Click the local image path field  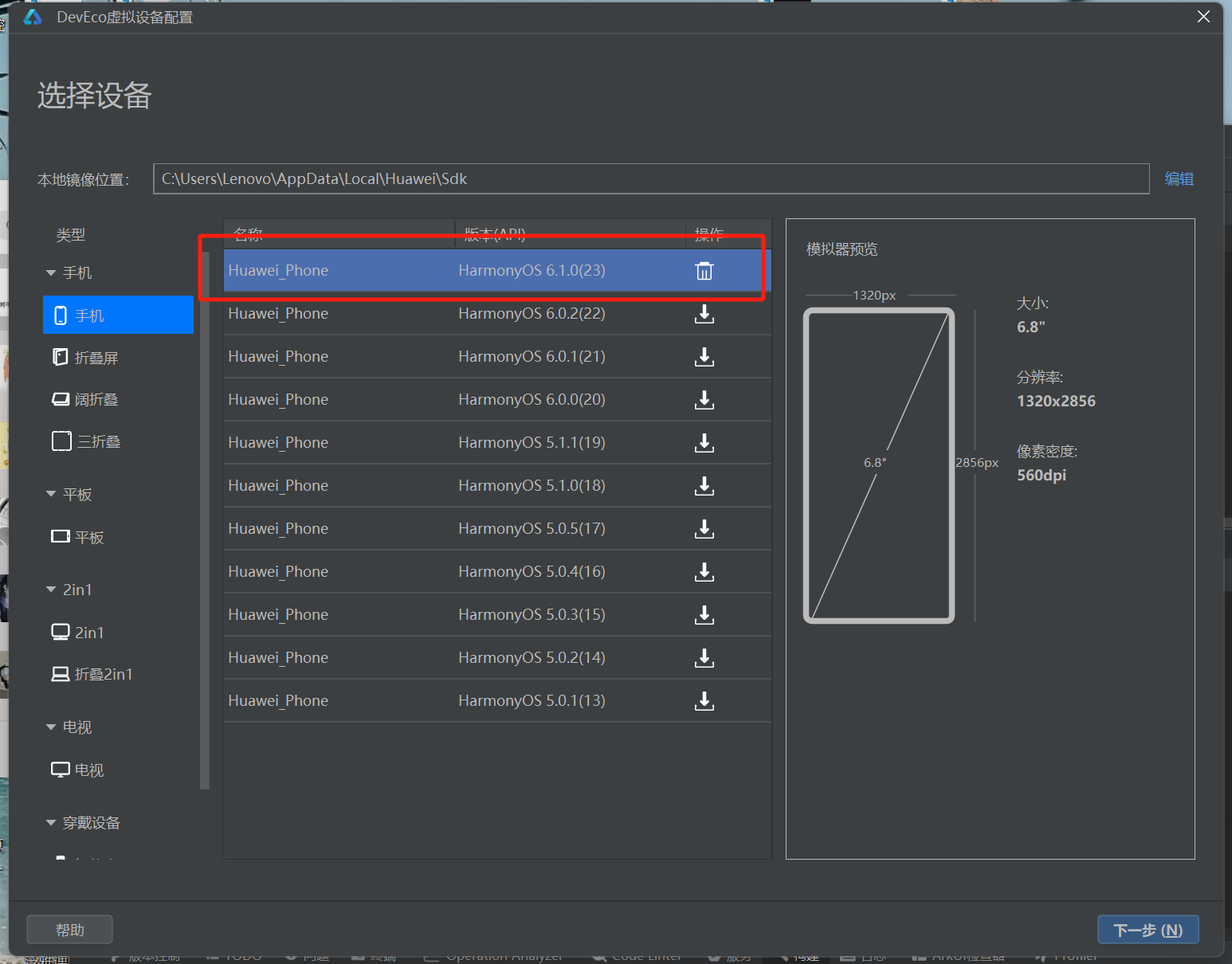point(651,178)
